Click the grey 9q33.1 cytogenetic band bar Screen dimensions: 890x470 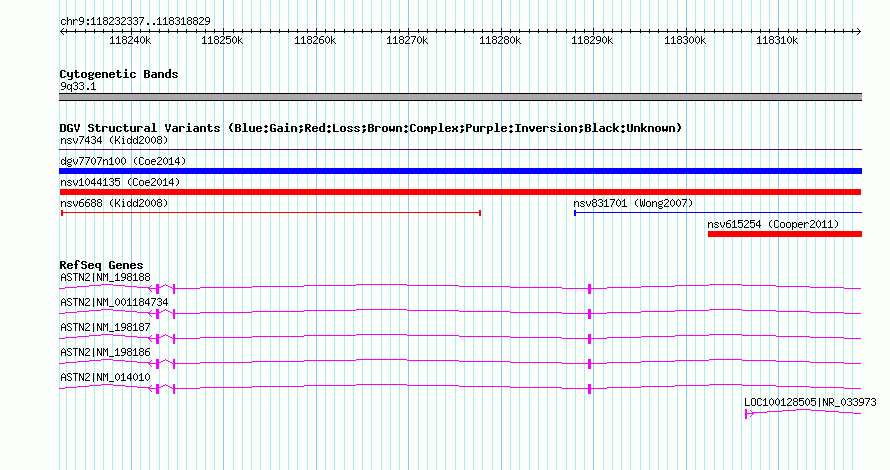click(460, 97)
